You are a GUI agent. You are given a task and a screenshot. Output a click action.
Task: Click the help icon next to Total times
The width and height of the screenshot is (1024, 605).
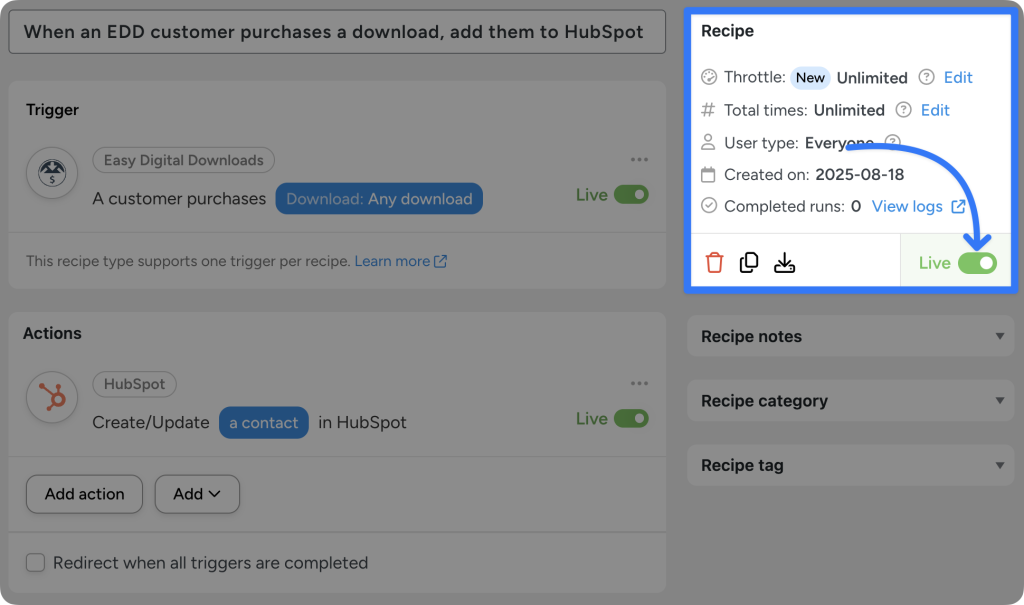click(x=903, y=110)
